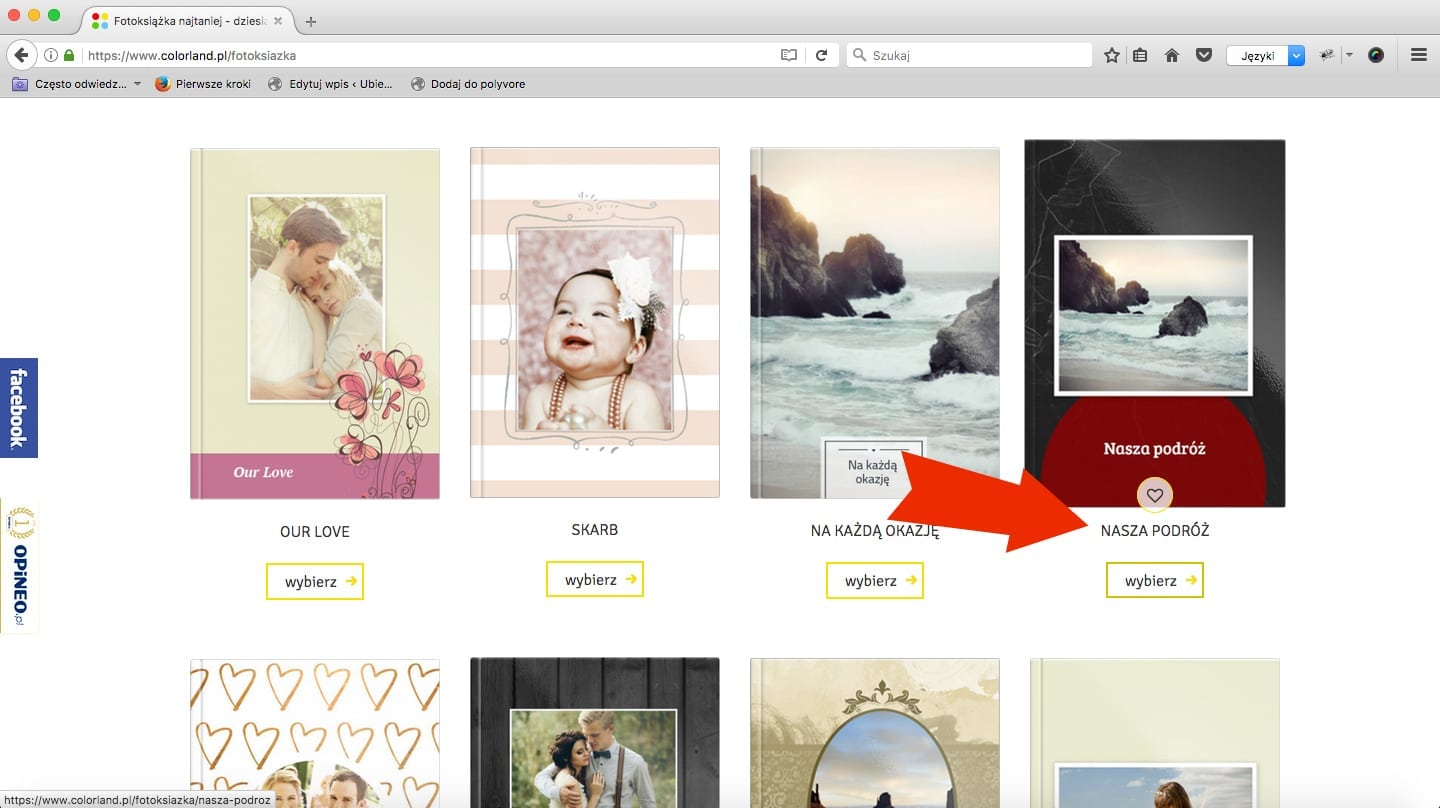Open the Opineo side badge
The height and width of the screenshot is (808, 1440).
pos(18,565)
